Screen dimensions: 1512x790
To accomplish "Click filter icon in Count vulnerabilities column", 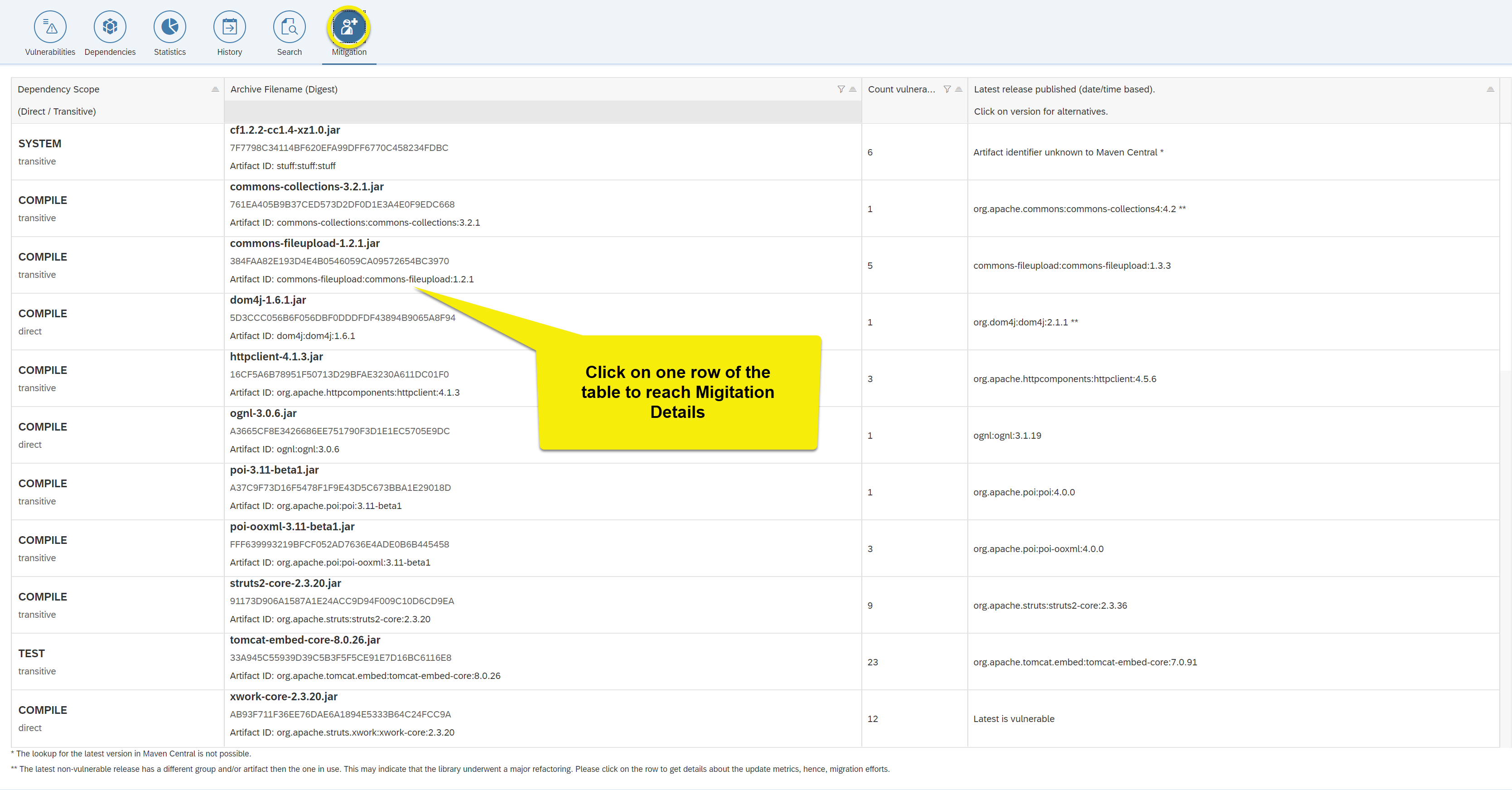I will pos(947,89).
